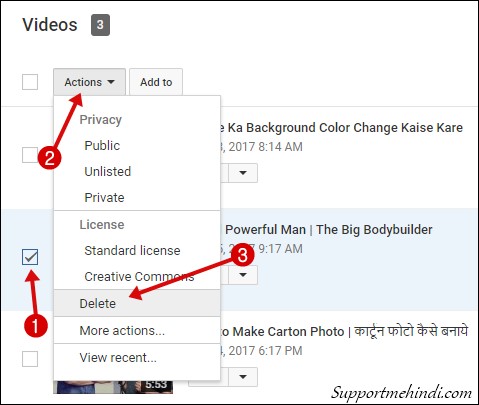Expand dropdown arrow for Carton Photo video

[x=243, y=377]
